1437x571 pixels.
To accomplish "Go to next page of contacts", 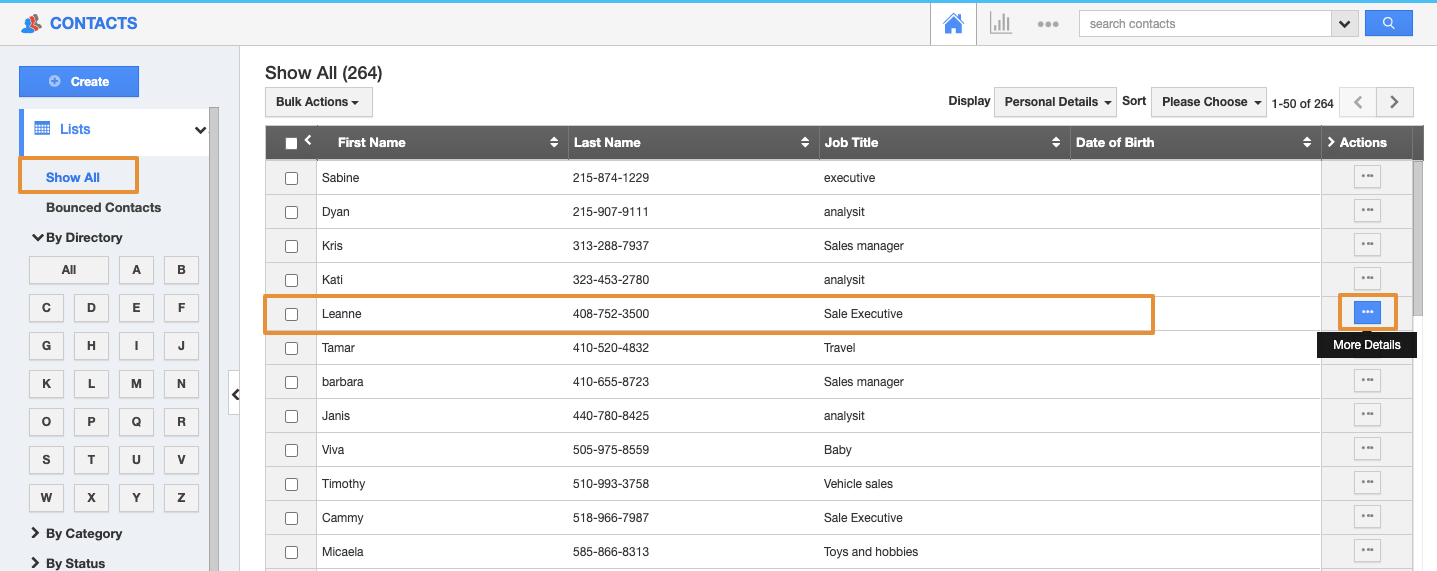I will tap(1394, 102).
